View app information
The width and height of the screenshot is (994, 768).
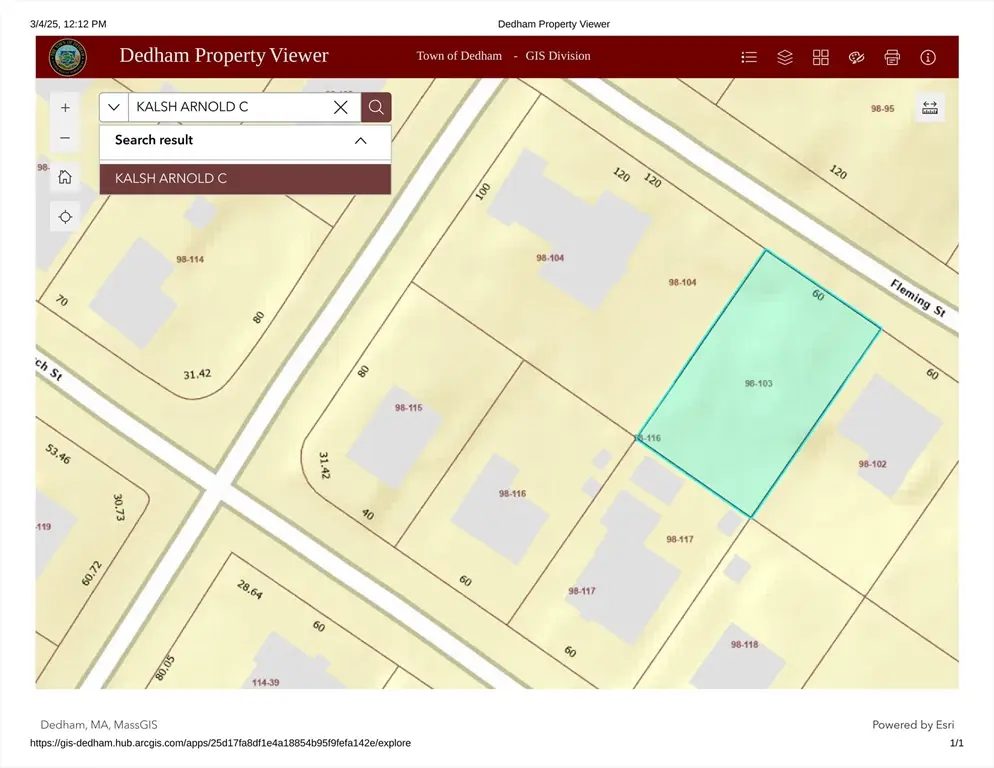click(x=928, y=57)
